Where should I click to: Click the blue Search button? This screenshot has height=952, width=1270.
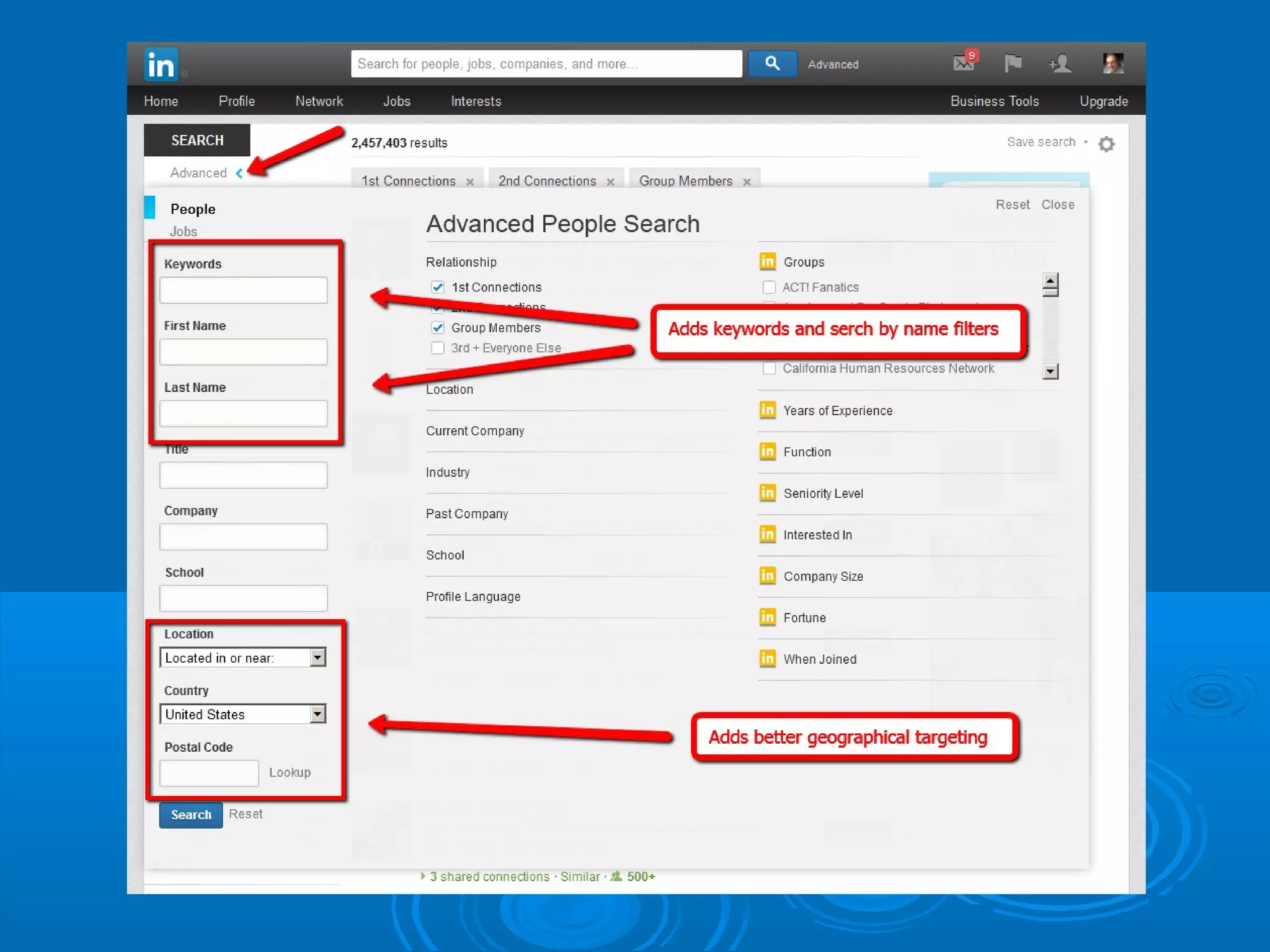(x=190, y=814)
